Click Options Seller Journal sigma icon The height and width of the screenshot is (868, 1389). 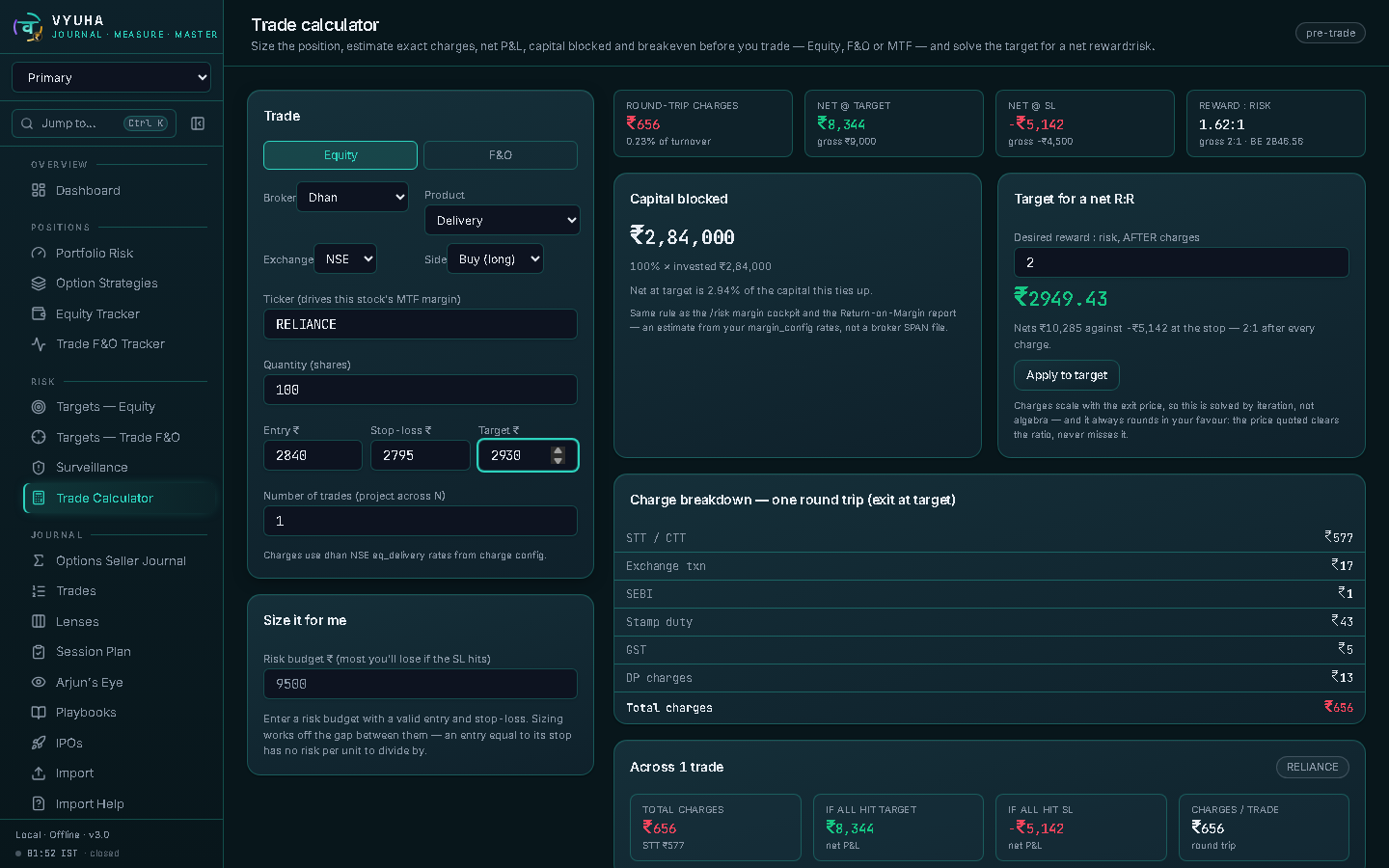pos(39,561)
